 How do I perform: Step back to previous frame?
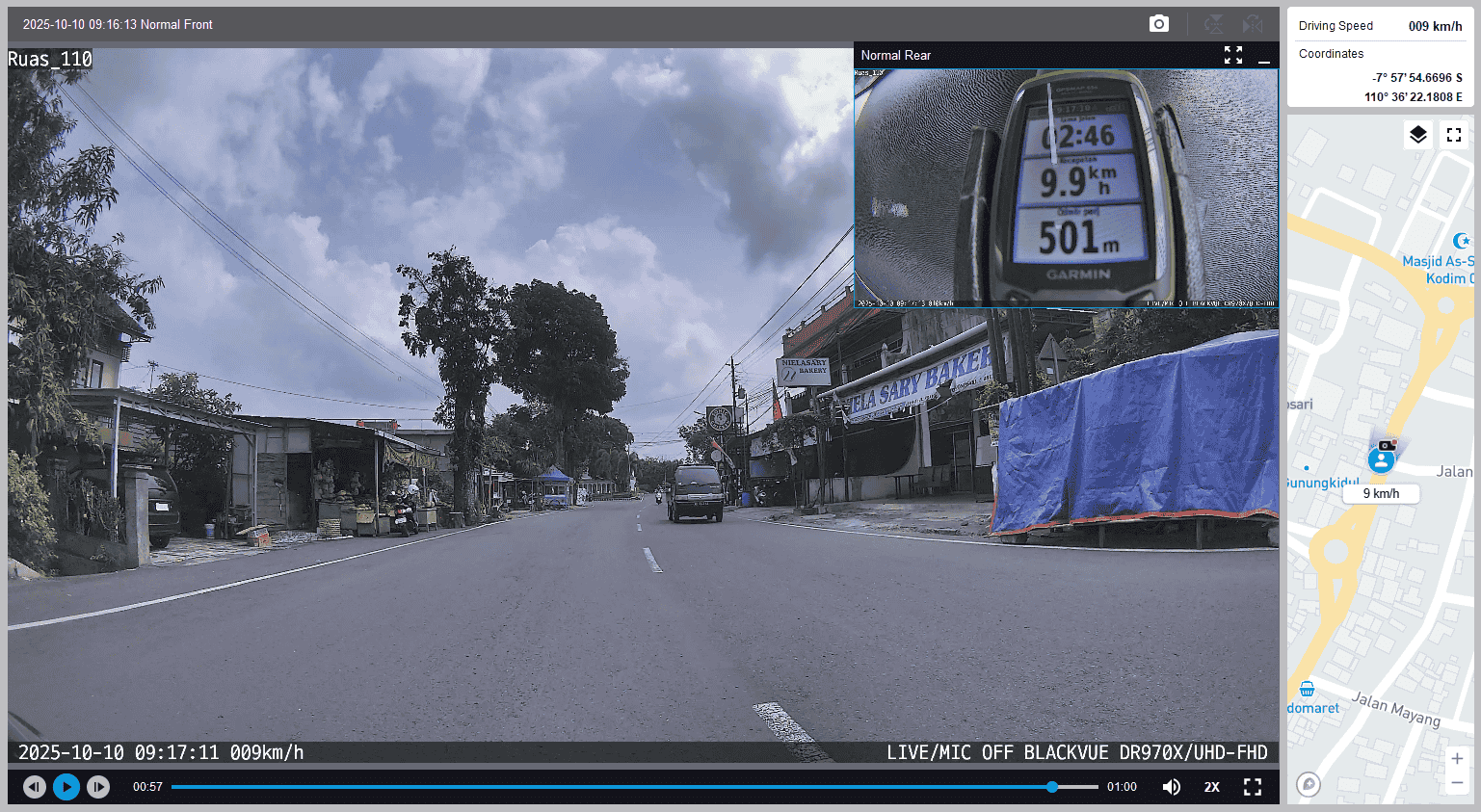35,787
